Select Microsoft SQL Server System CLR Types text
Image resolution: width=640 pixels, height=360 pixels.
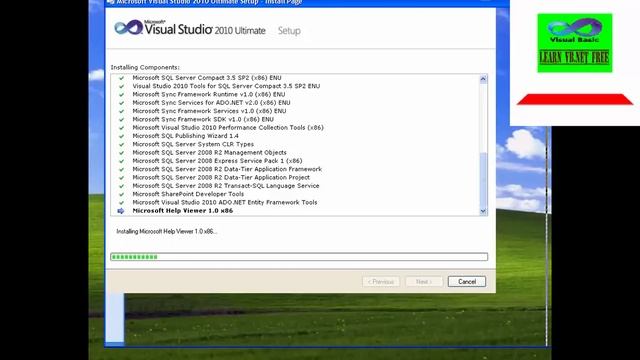(x=193, y=144)
